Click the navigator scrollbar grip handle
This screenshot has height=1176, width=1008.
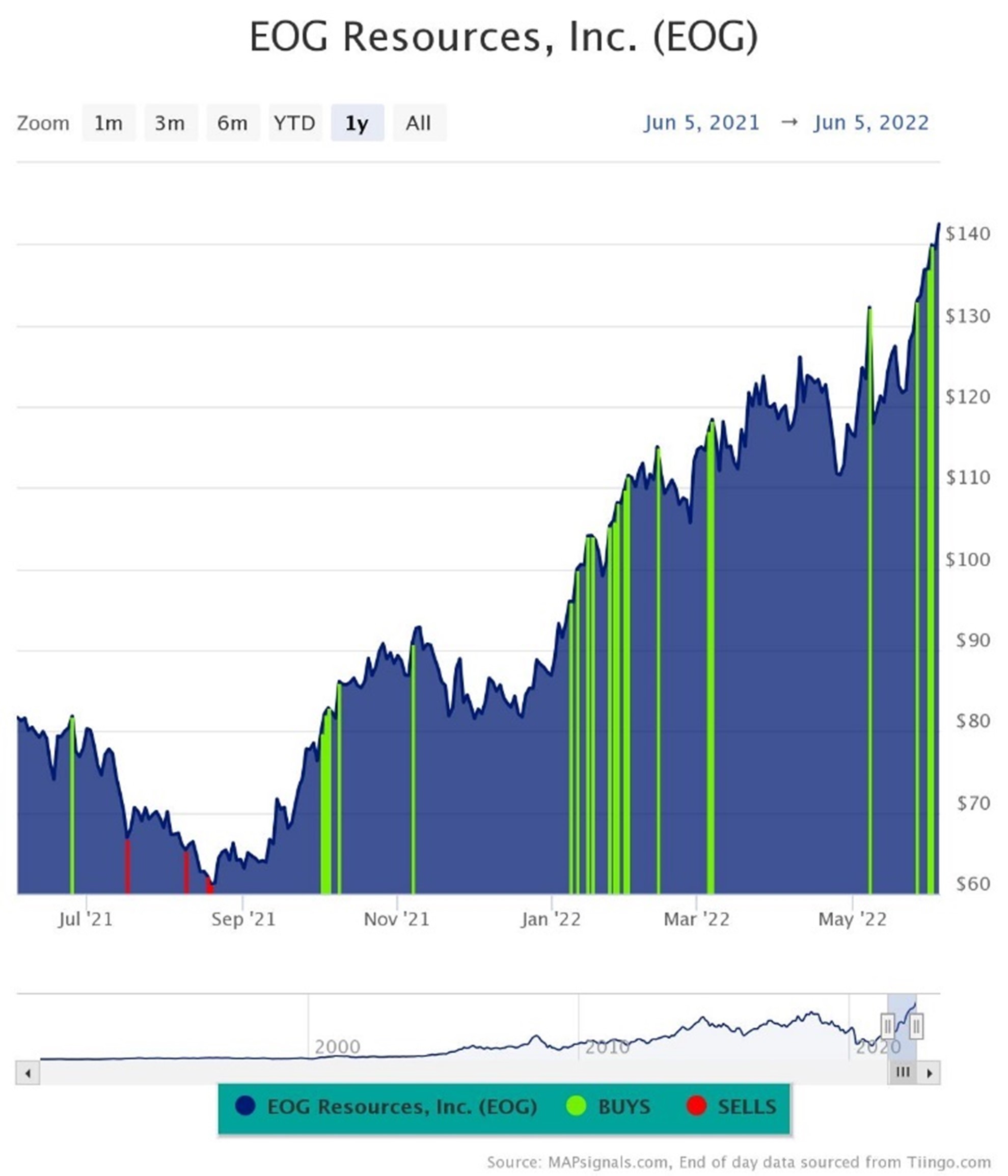[903, 1072]
